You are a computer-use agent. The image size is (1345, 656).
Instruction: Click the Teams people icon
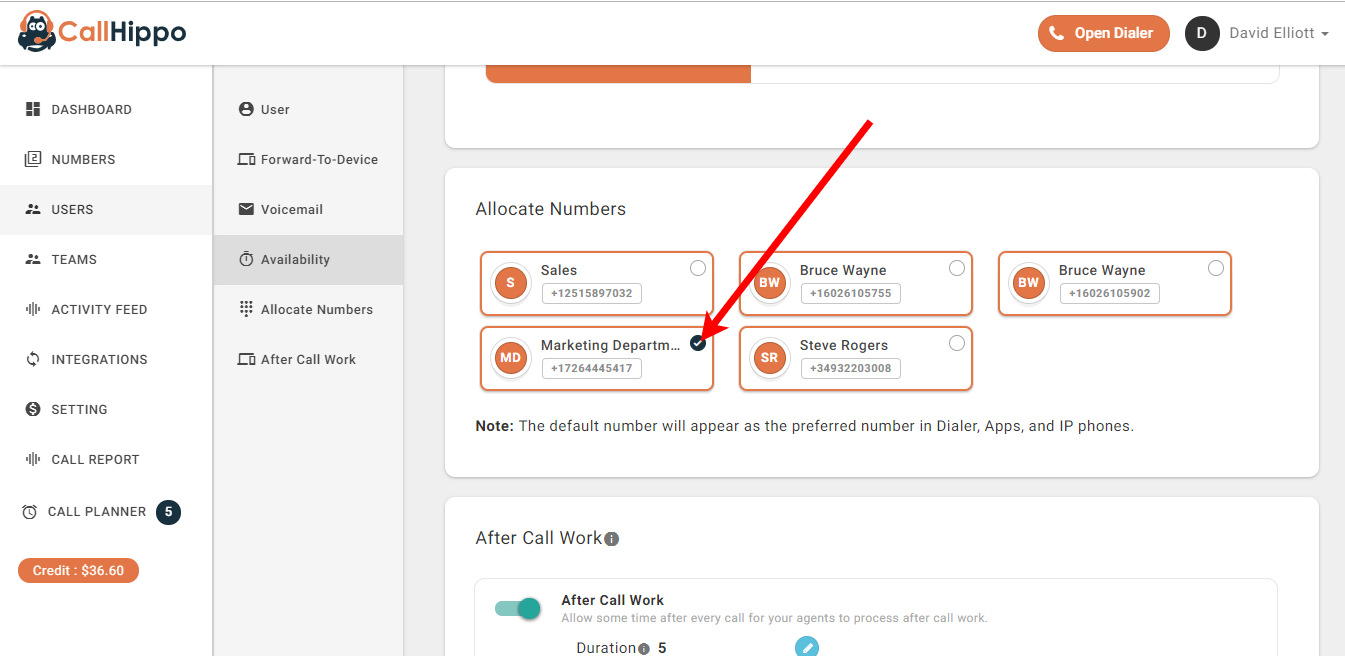pos(33,259)
